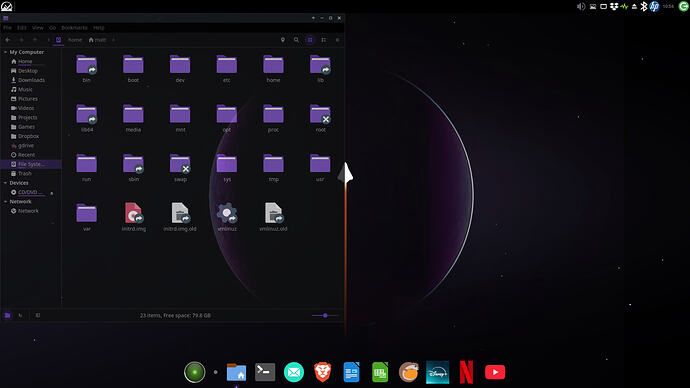Image resolution: width=690 pixels, height=388 pixels.
Task: Open the Help menu
Action: pyautogui.click(x=99, y=28)
